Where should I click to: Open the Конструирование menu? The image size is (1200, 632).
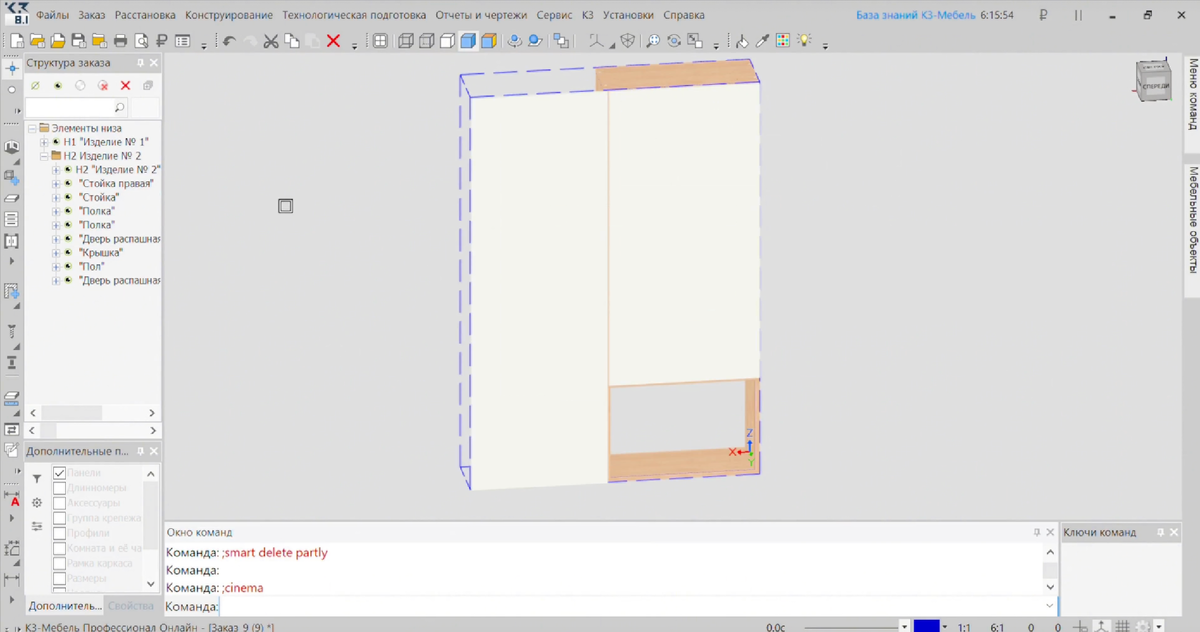tap(229, 15)
